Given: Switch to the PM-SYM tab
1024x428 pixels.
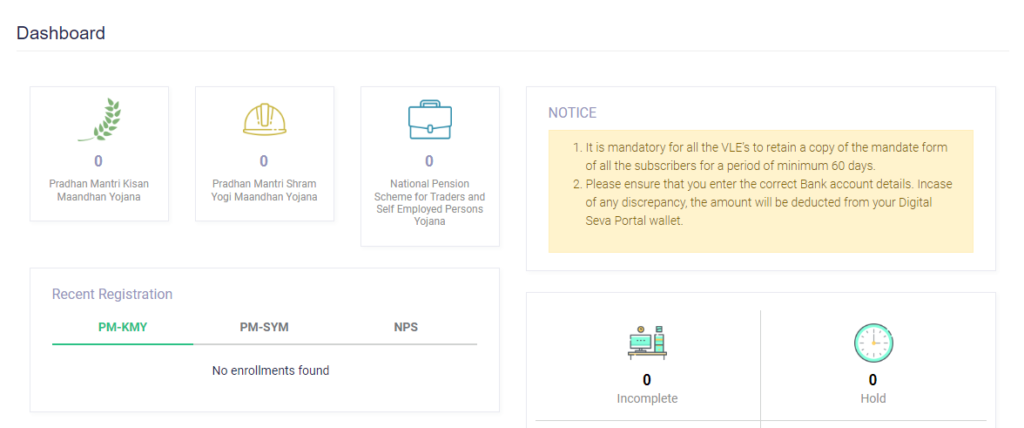Looking at the screenshot, I should [x=264, y=327].
